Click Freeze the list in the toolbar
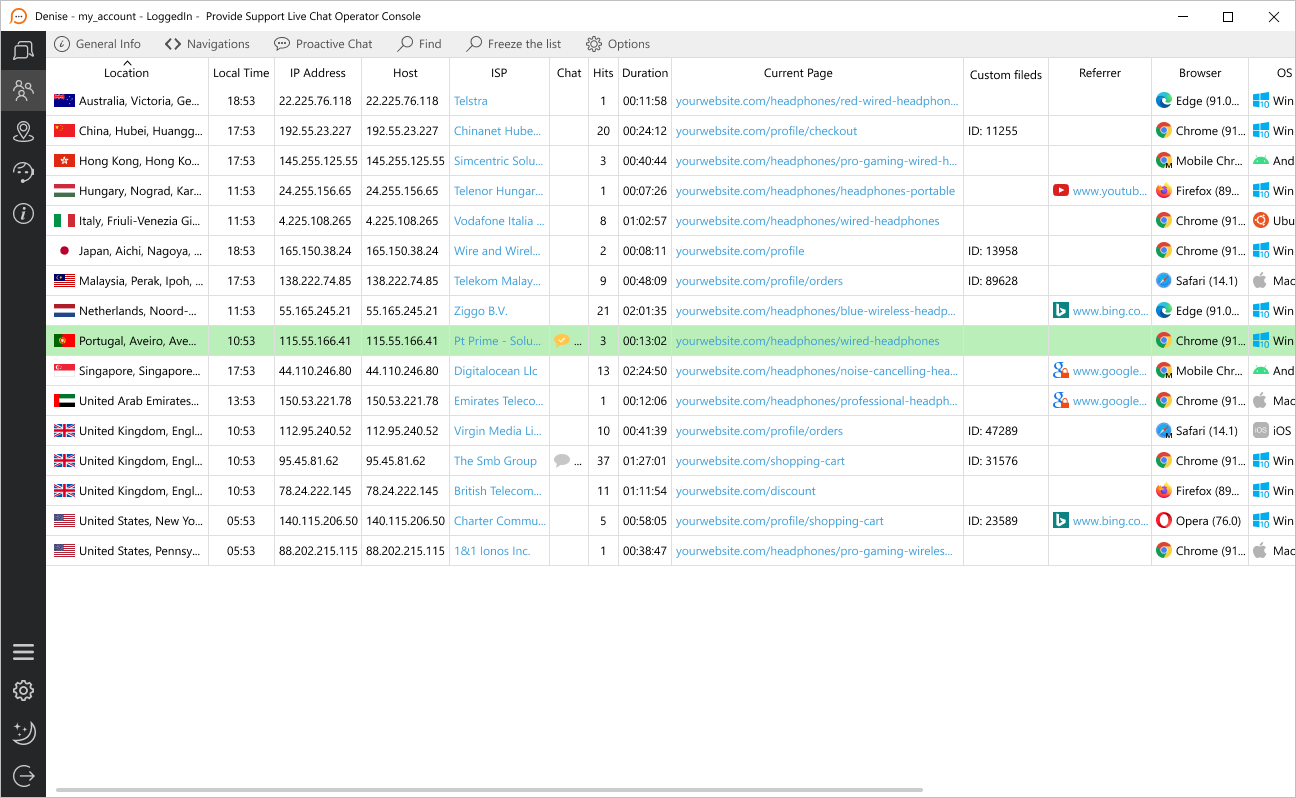This screenshot has width=1296, height=798. click(513, 43)
